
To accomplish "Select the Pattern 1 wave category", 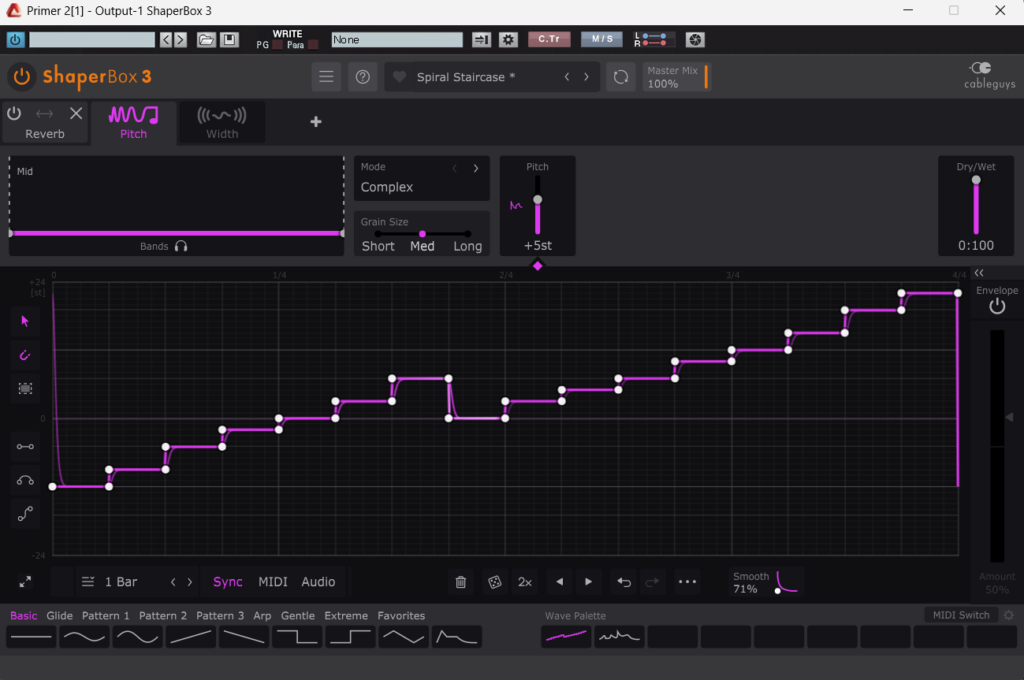I will coord(106,616).
